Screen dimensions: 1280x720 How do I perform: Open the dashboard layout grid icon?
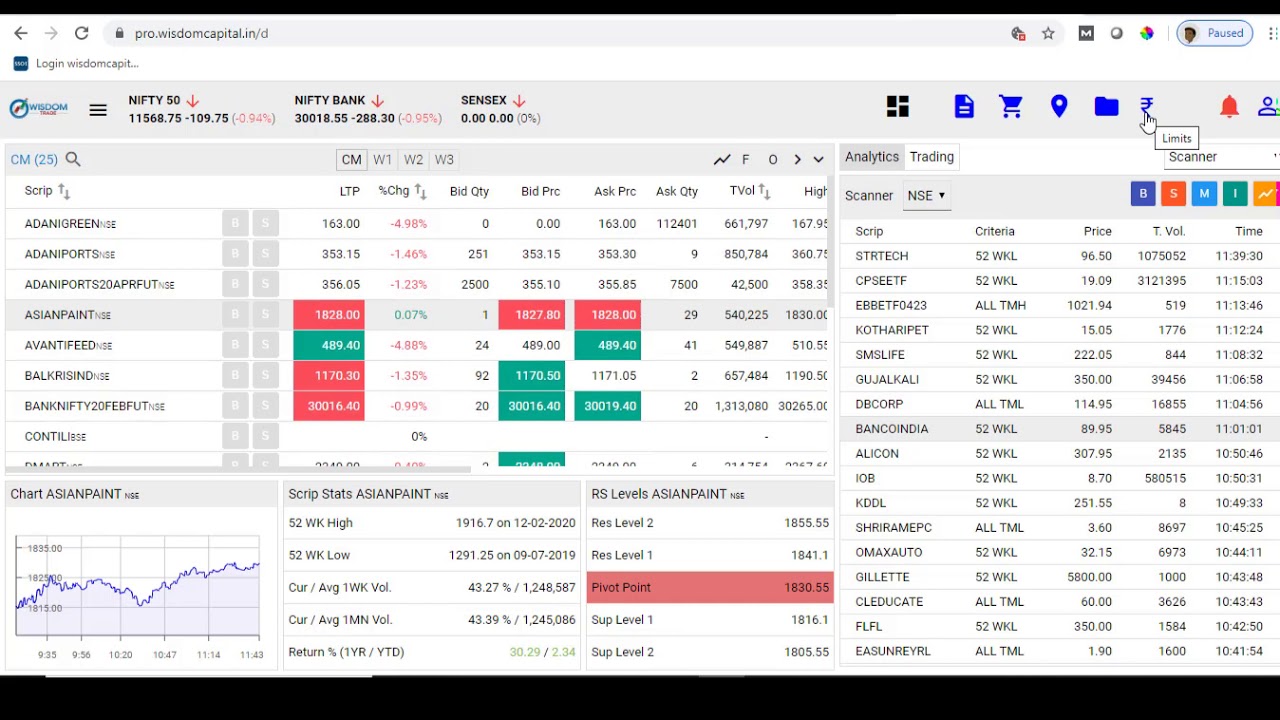[x=898, y=107]
